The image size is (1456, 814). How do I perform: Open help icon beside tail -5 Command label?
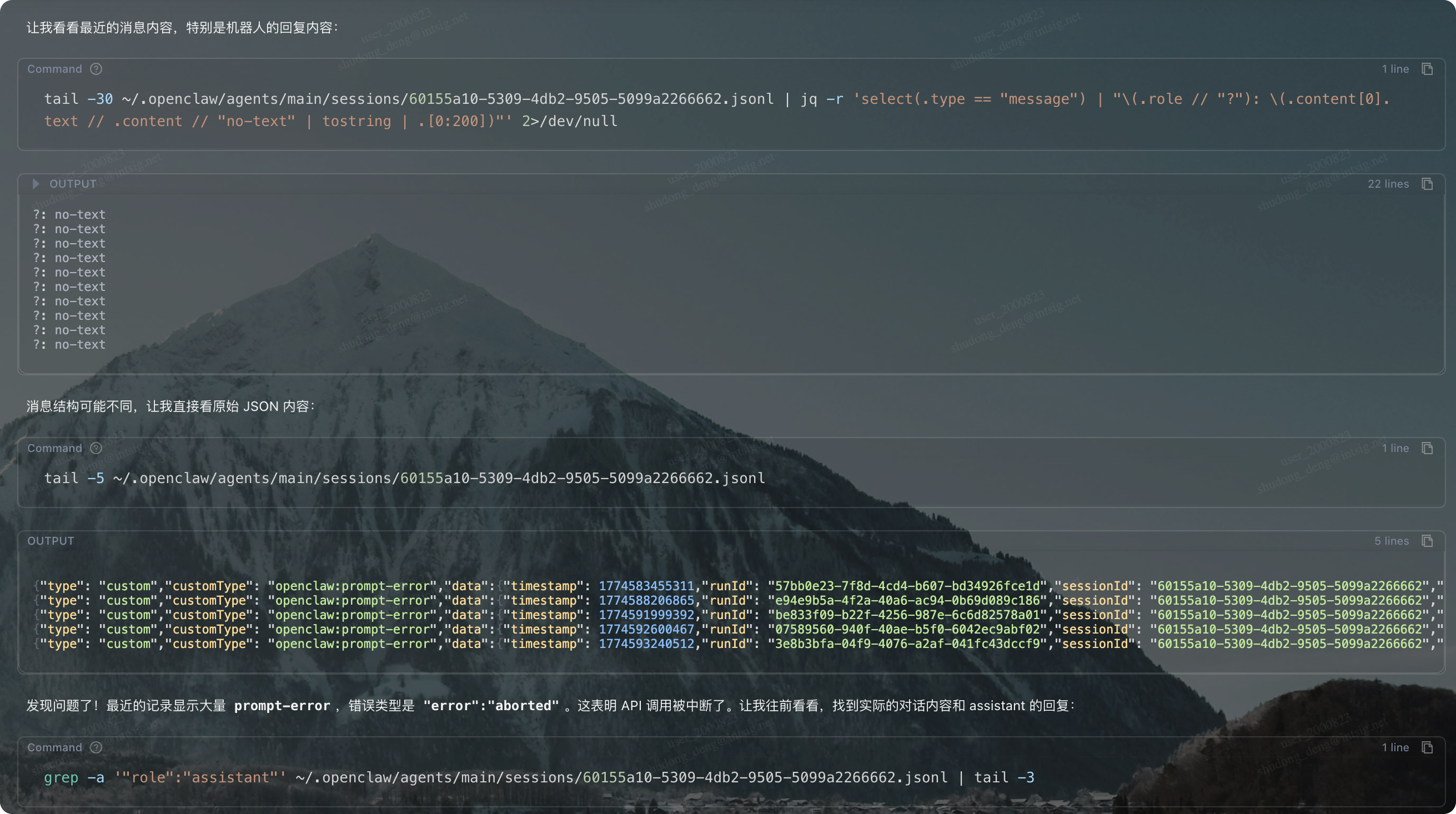(96, 448)
